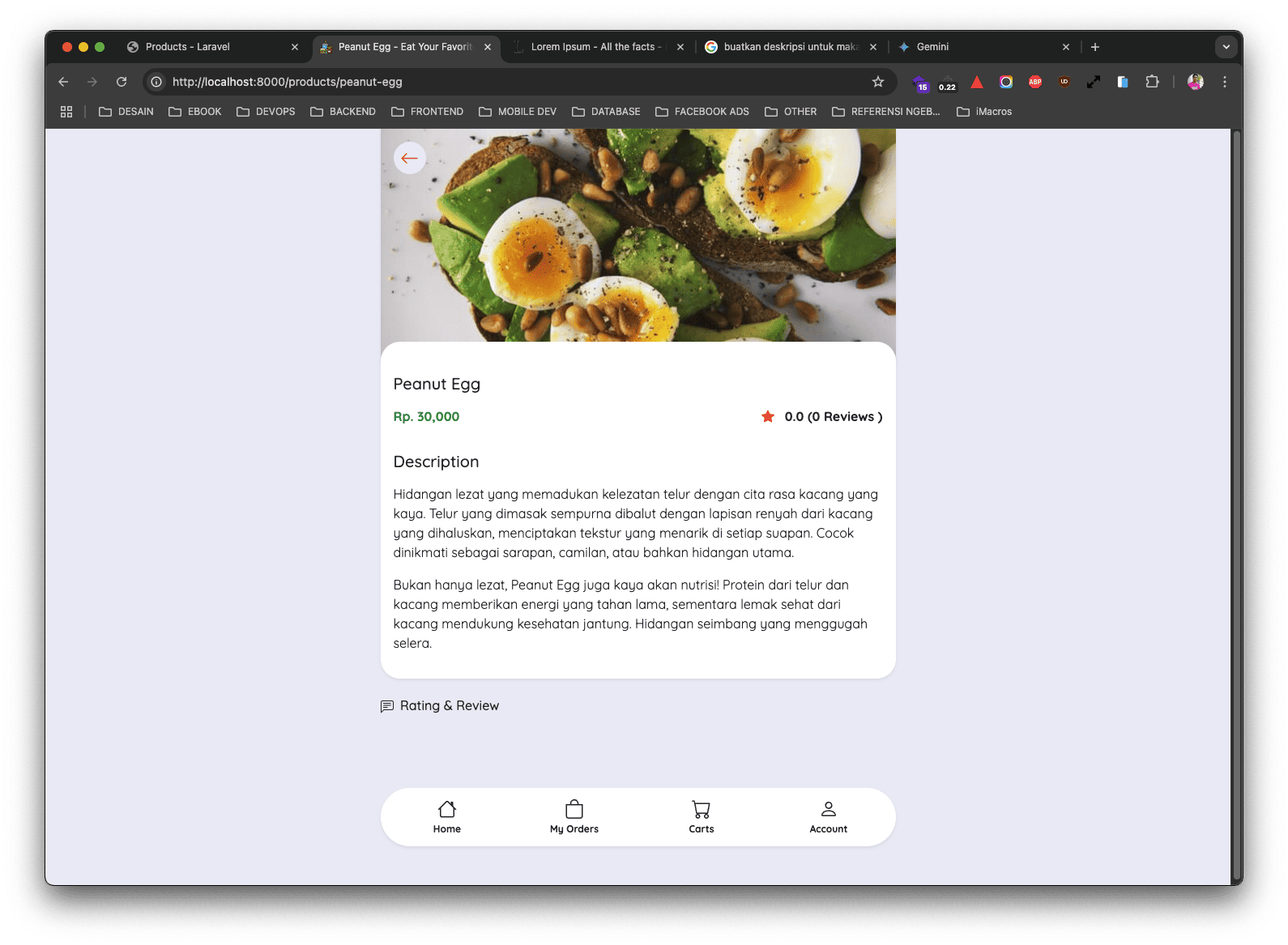Reload the current page
The image size is (1288, 945).
click(122, 82)
